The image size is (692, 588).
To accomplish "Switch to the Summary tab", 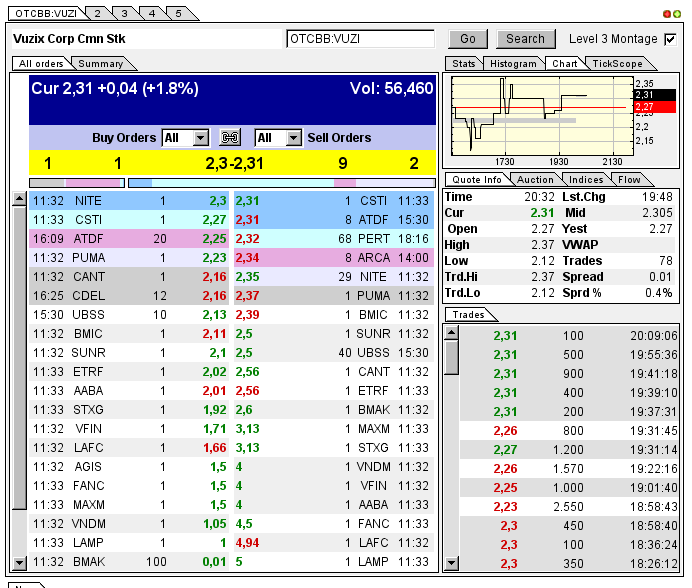I will [100, 63].
